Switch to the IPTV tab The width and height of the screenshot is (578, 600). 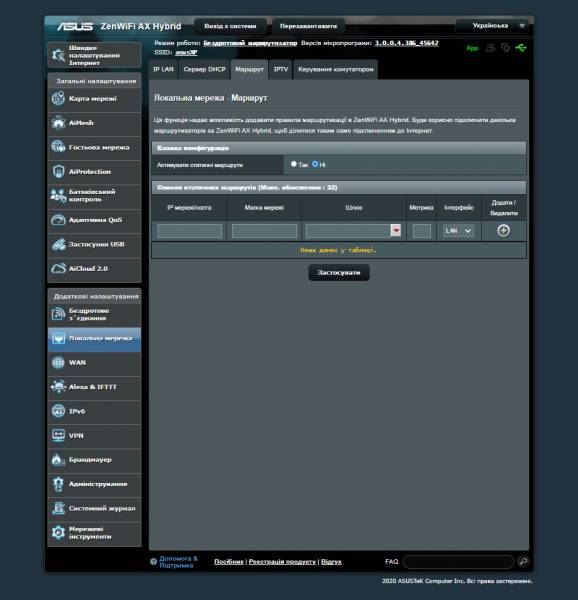(x=280, y=69)
